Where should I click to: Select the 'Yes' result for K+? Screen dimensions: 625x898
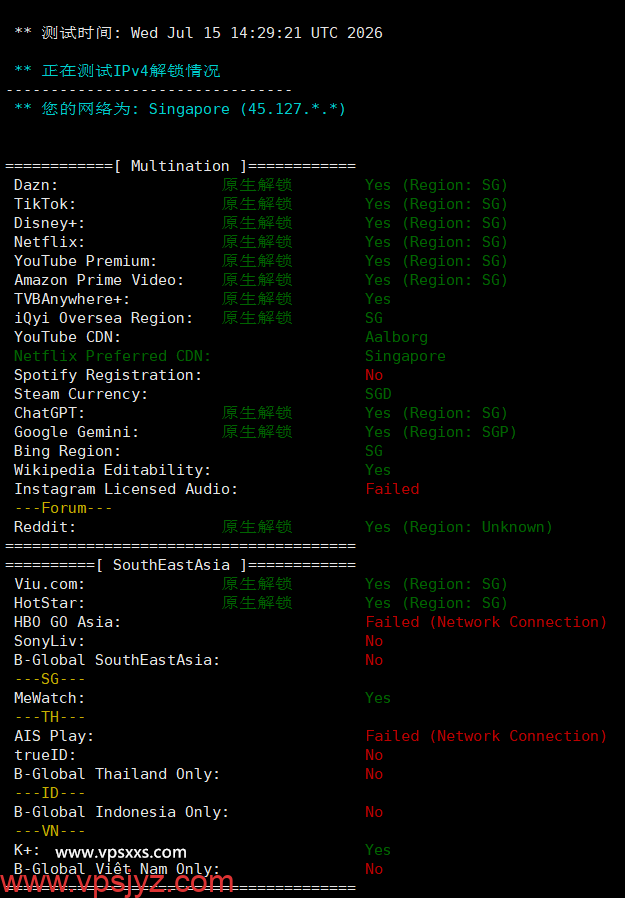[378, 850]
